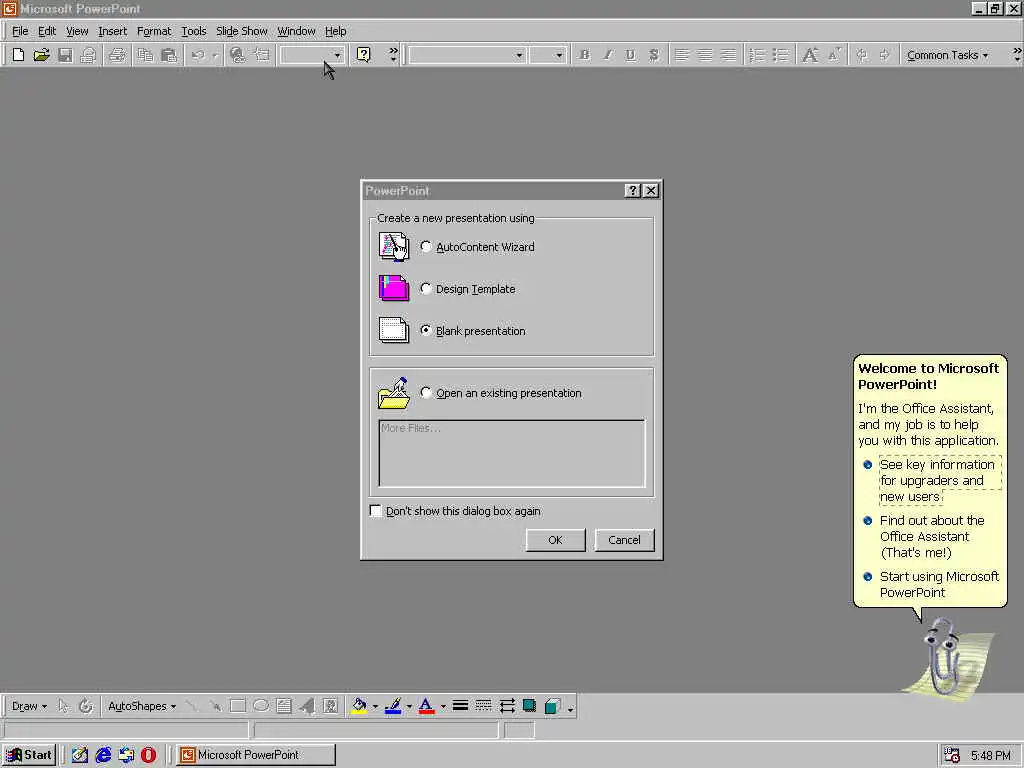Apply yellow Fill Color paint bucket

359,706
